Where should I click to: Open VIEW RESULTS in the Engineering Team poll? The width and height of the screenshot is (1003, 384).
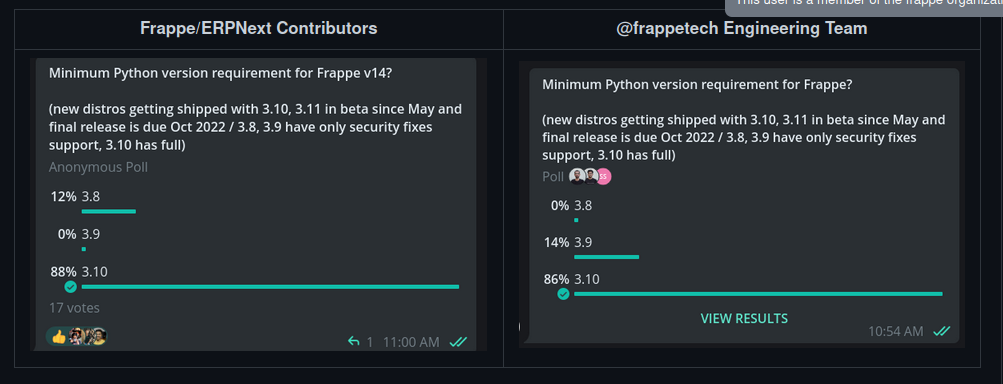click(744, 318)
